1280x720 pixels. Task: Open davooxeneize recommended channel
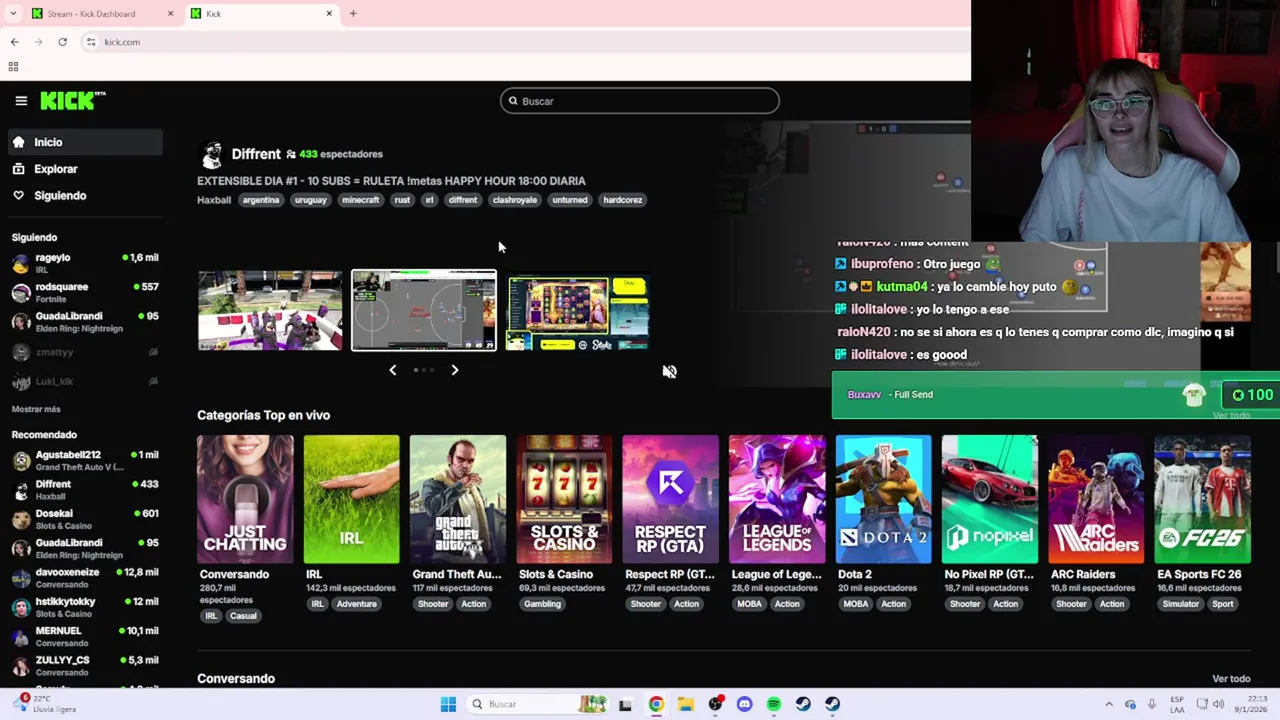[85, 578]
